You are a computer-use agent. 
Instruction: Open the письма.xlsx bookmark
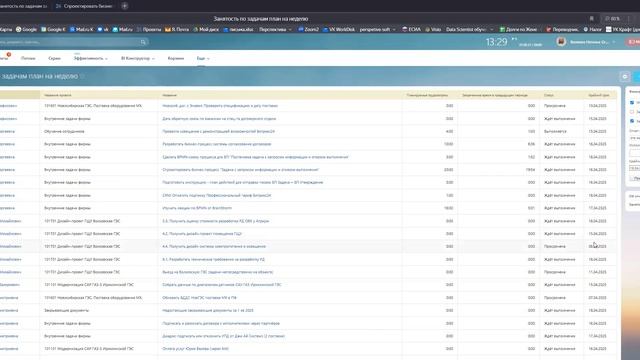point(238,29)
